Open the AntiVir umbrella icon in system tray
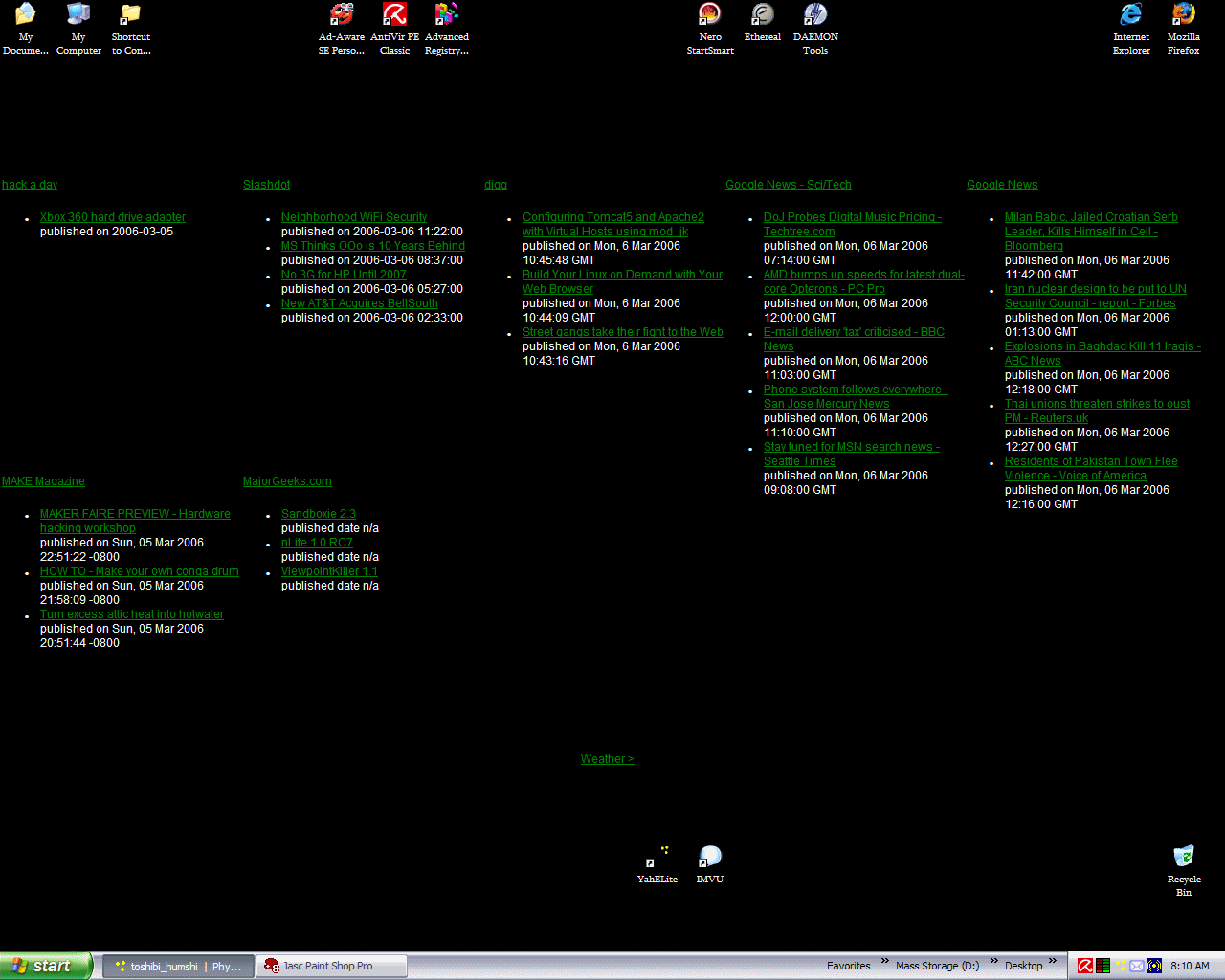The height and width of the screenshot is (980, 1225). (1084, 966)
